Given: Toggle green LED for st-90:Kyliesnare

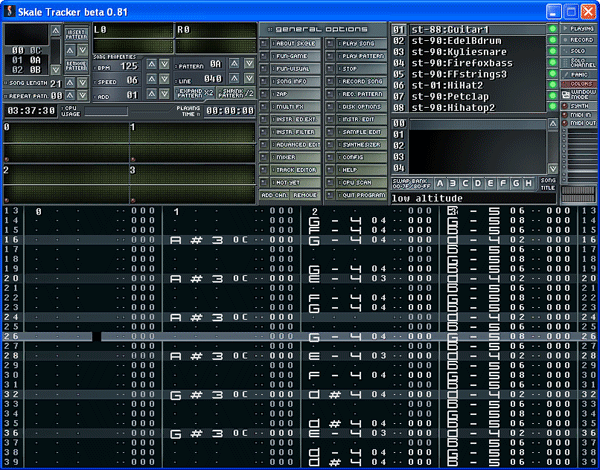Looking at the screenshot, I should click(552, 51).
